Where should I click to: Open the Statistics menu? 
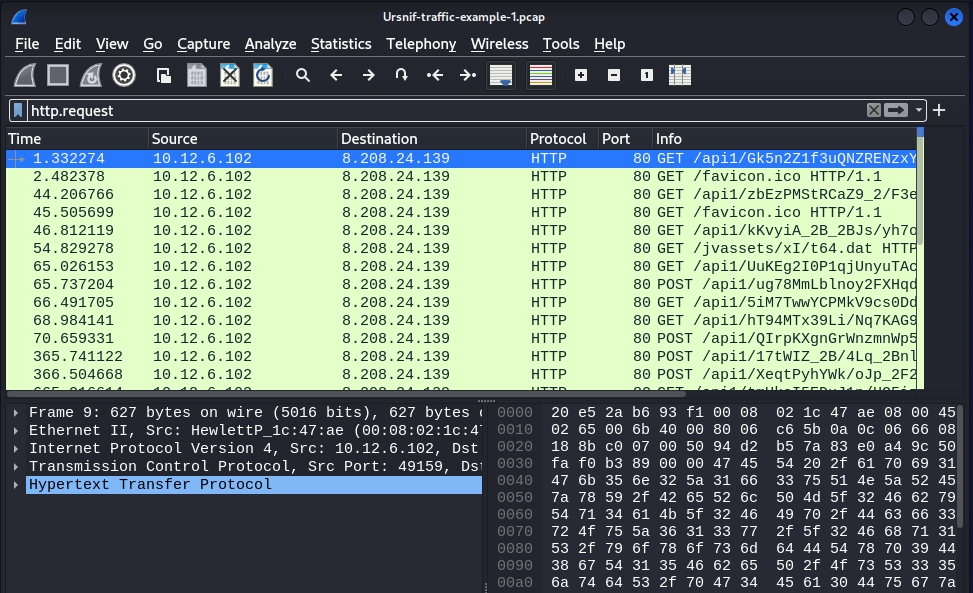(x=341, y=44)
